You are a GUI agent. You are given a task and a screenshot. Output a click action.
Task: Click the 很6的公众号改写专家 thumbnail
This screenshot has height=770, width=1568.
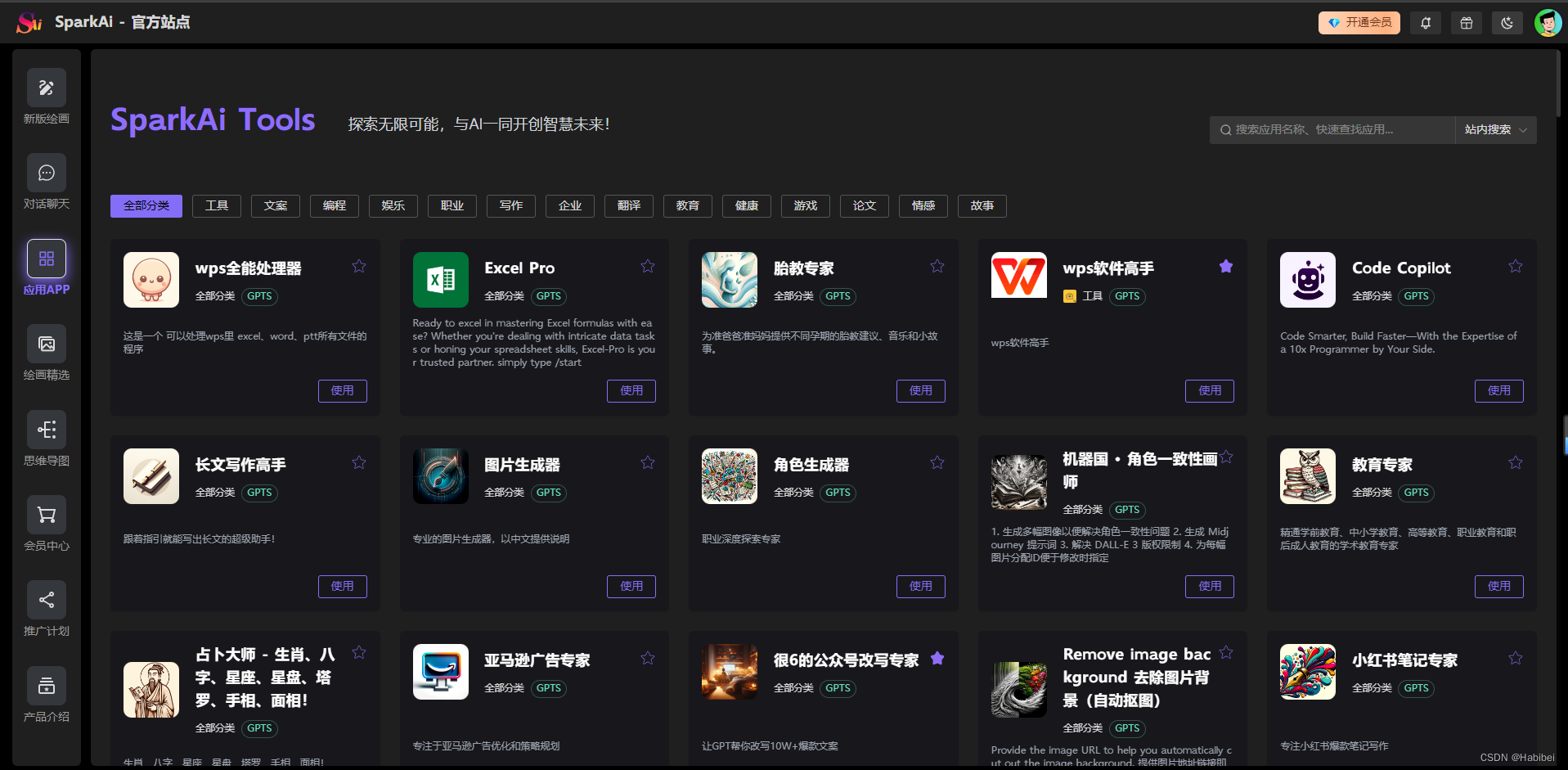pos(730,672)
